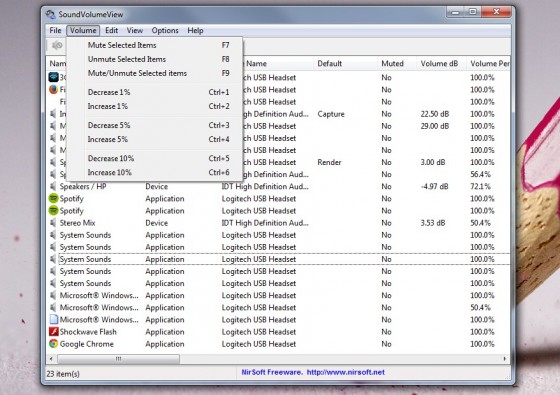
Task: Select Mute/Unmute Selected items entry
Action: [x=155, y=73]
